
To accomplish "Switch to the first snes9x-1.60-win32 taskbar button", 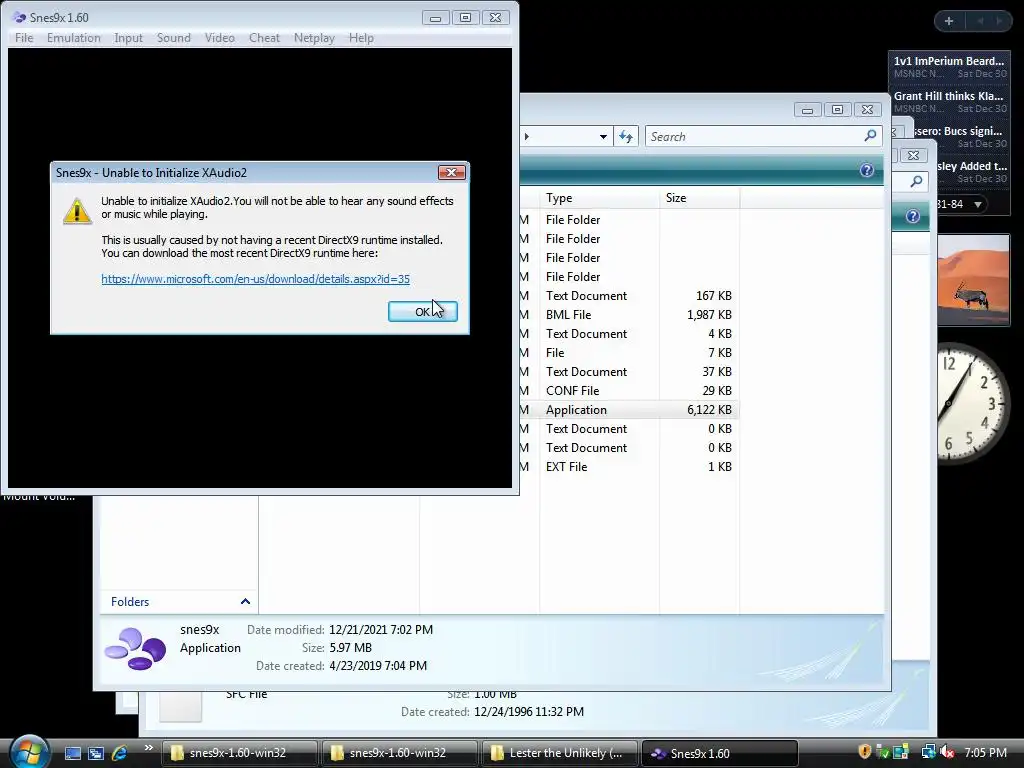I will pos(239,753).
